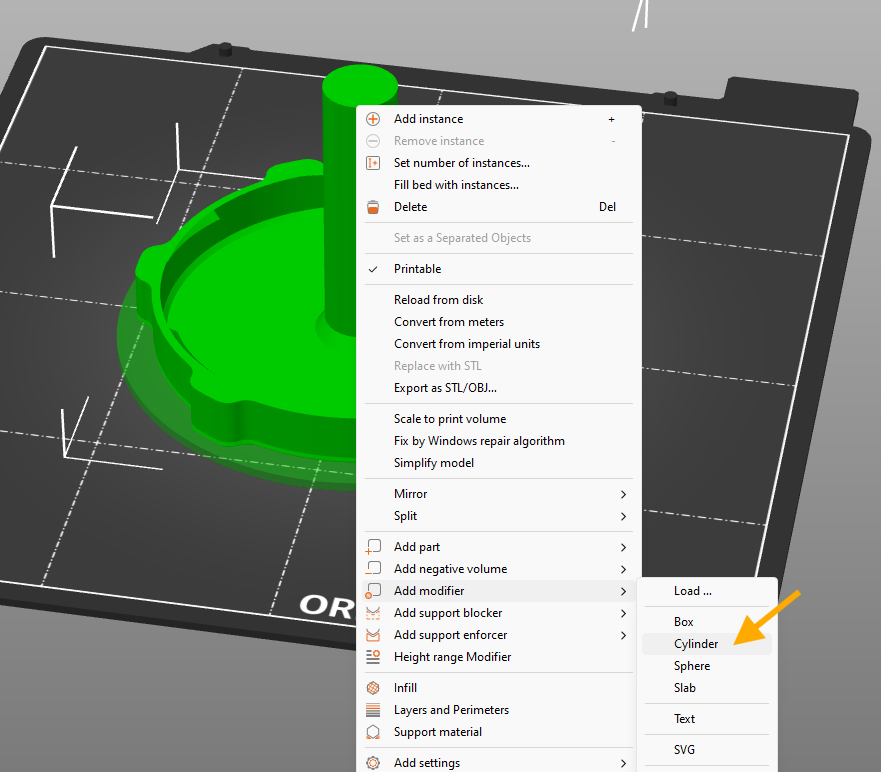Click the Set number of instances icon
This screenshot has width=881, height=772.
click(373, 163)
